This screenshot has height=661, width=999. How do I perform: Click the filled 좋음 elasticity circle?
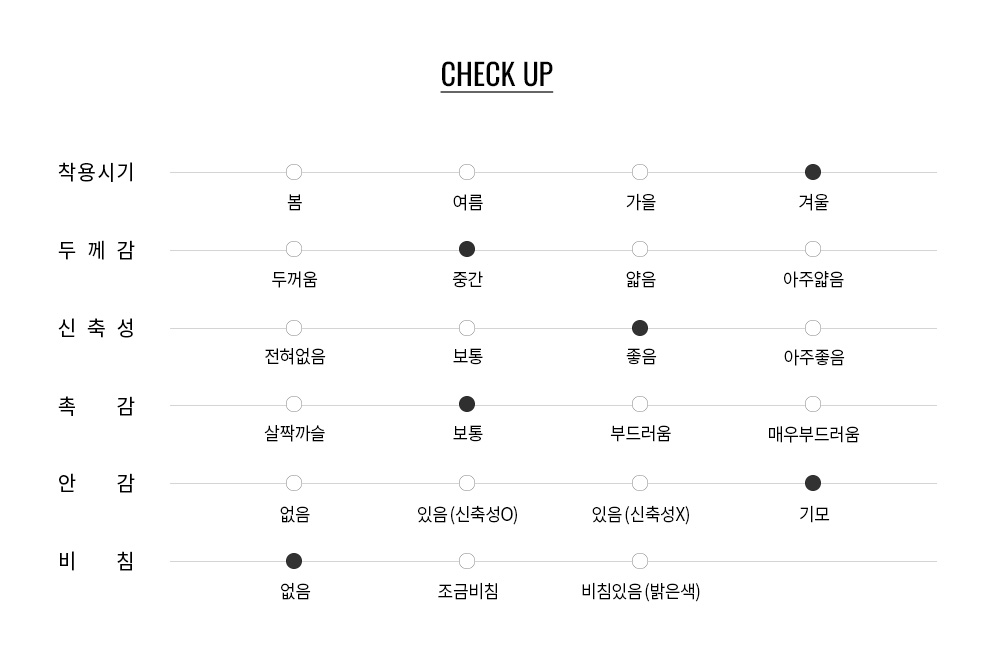[640, 328]
